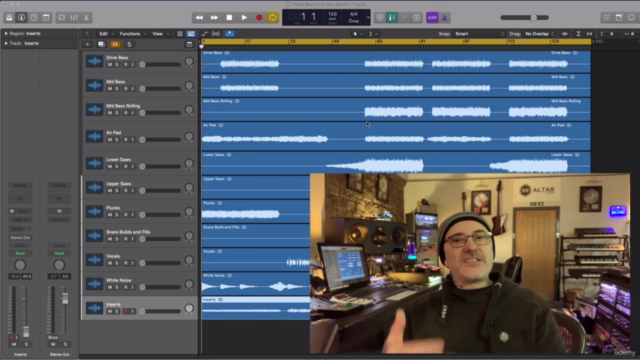Toggle the teal Tuner button
This screenshot has width=640, height=360.
[x=392, y=18]
